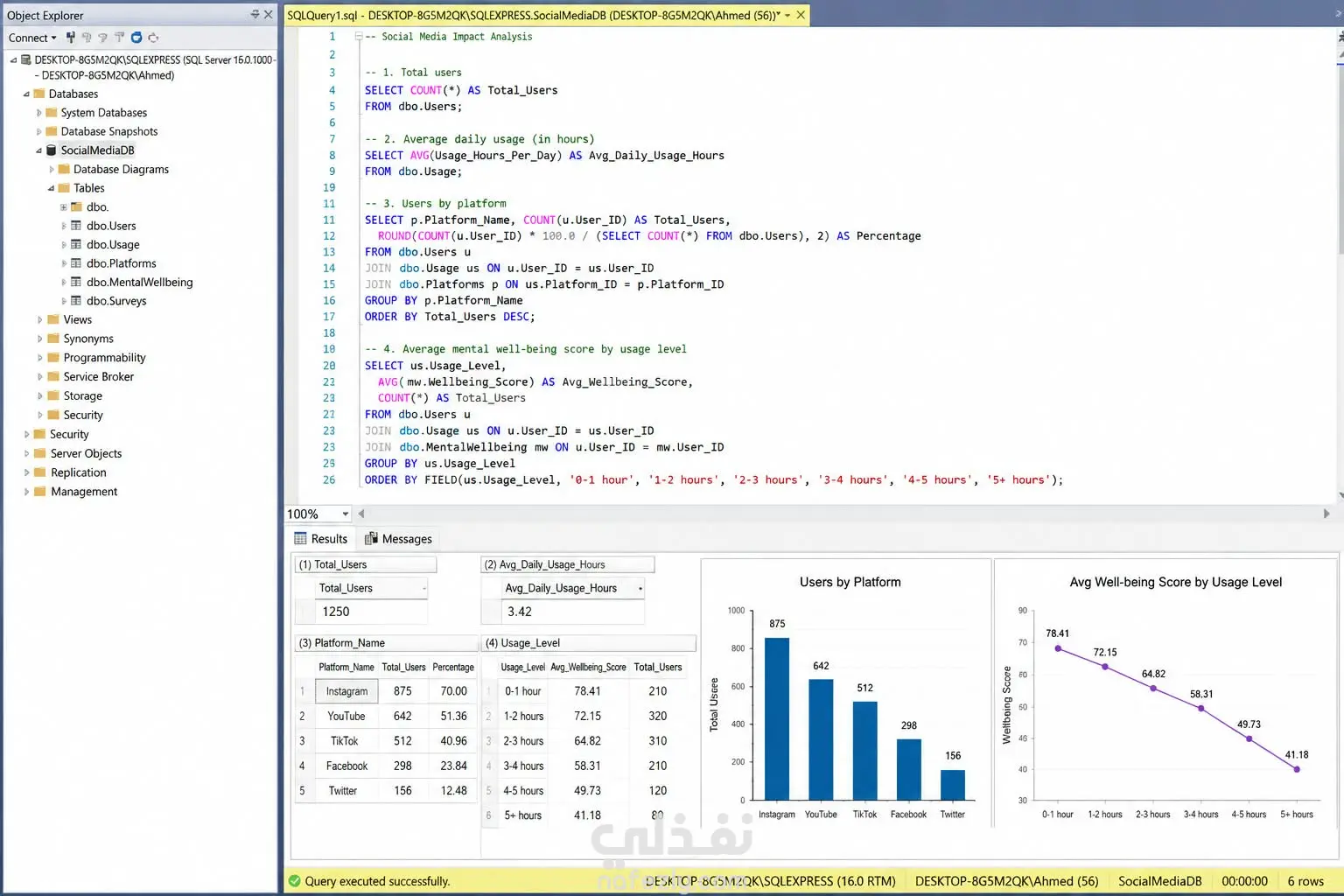The width and height of the screenshot is (1344, 896).
Task: Select the Database Snapshots tree item
Action: [x=109, y=132]
